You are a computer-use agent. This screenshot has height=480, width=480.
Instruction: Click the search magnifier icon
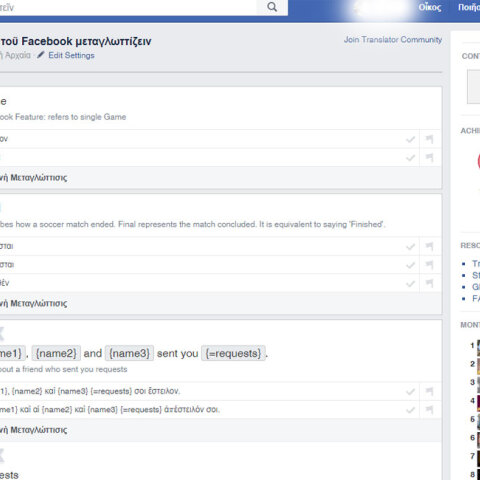(x=272, y=7)
